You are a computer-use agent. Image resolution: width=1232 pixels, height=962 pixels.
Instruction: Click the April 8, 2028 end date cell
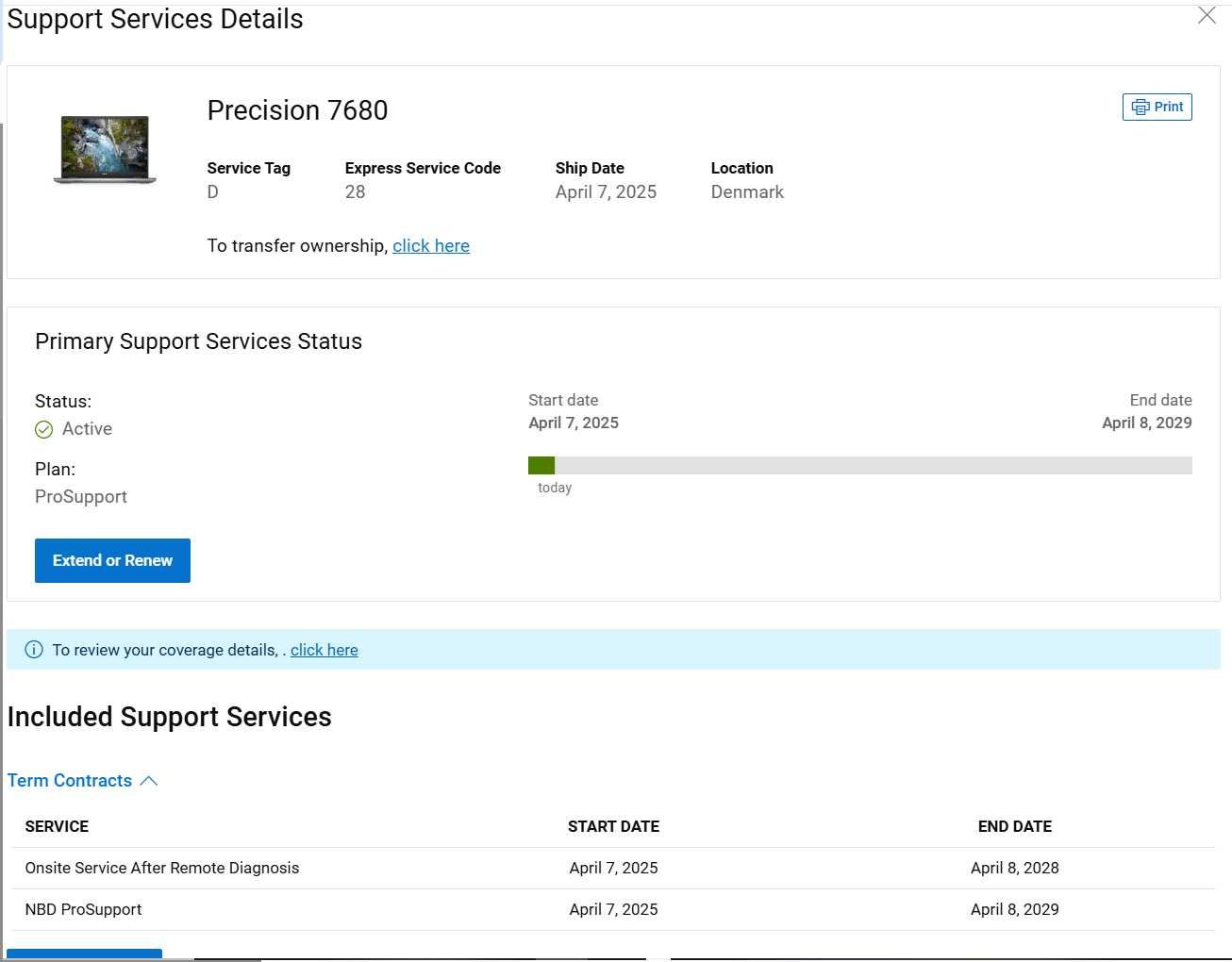click(x=1015, y=868)
